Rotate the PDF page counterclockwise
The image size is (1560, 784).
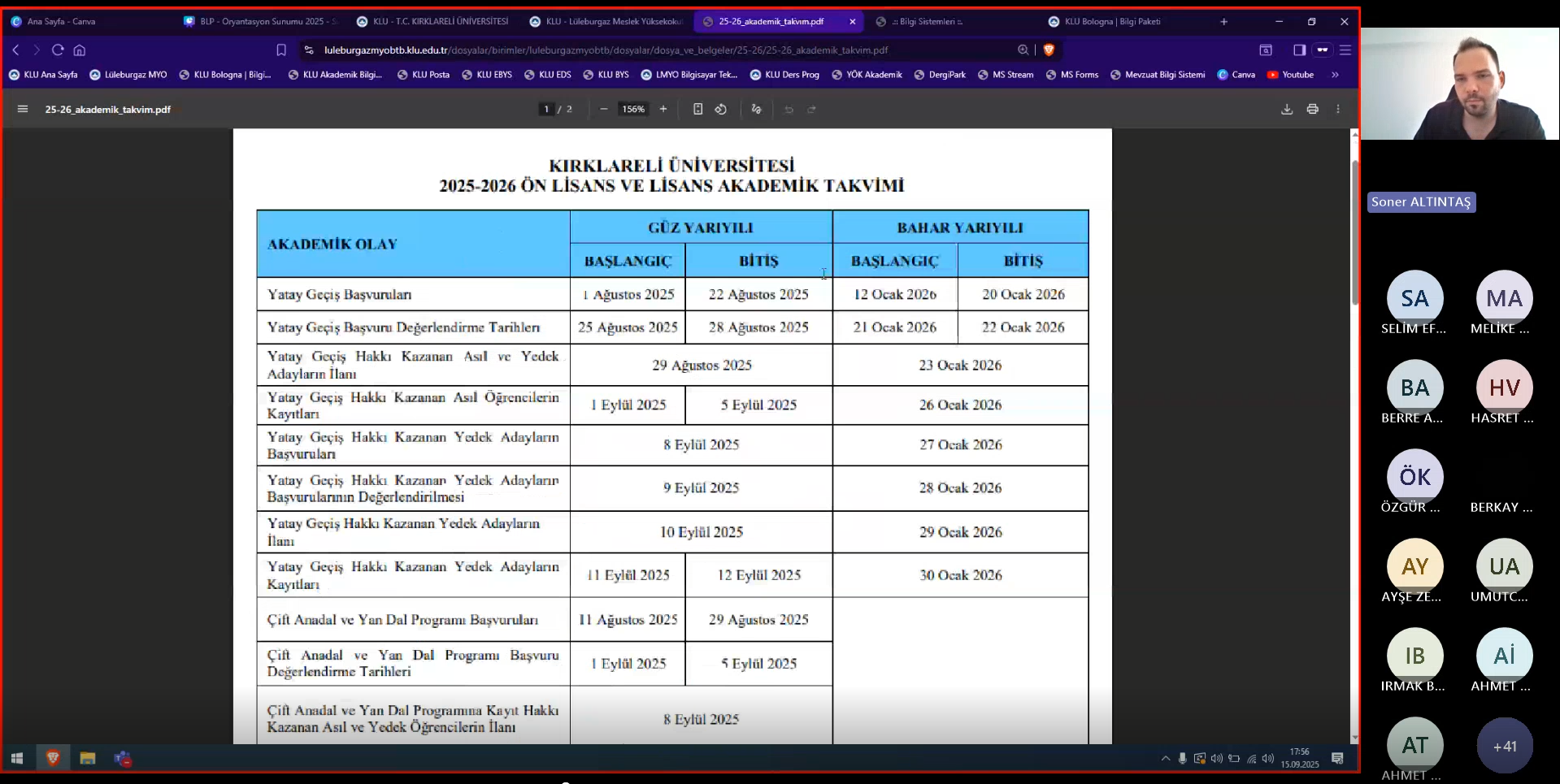pyautogui.click(x=720, y=109)
